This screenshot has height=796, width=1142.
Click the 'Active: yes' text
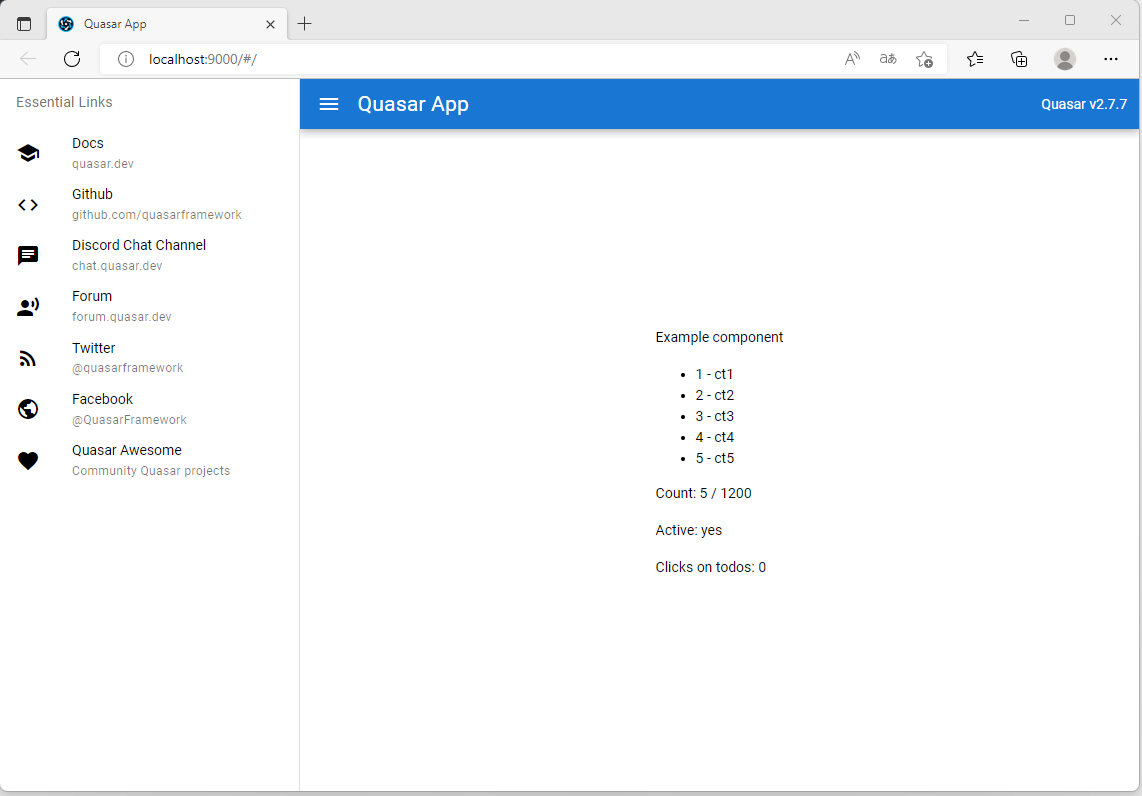click(x=688, y=530)
